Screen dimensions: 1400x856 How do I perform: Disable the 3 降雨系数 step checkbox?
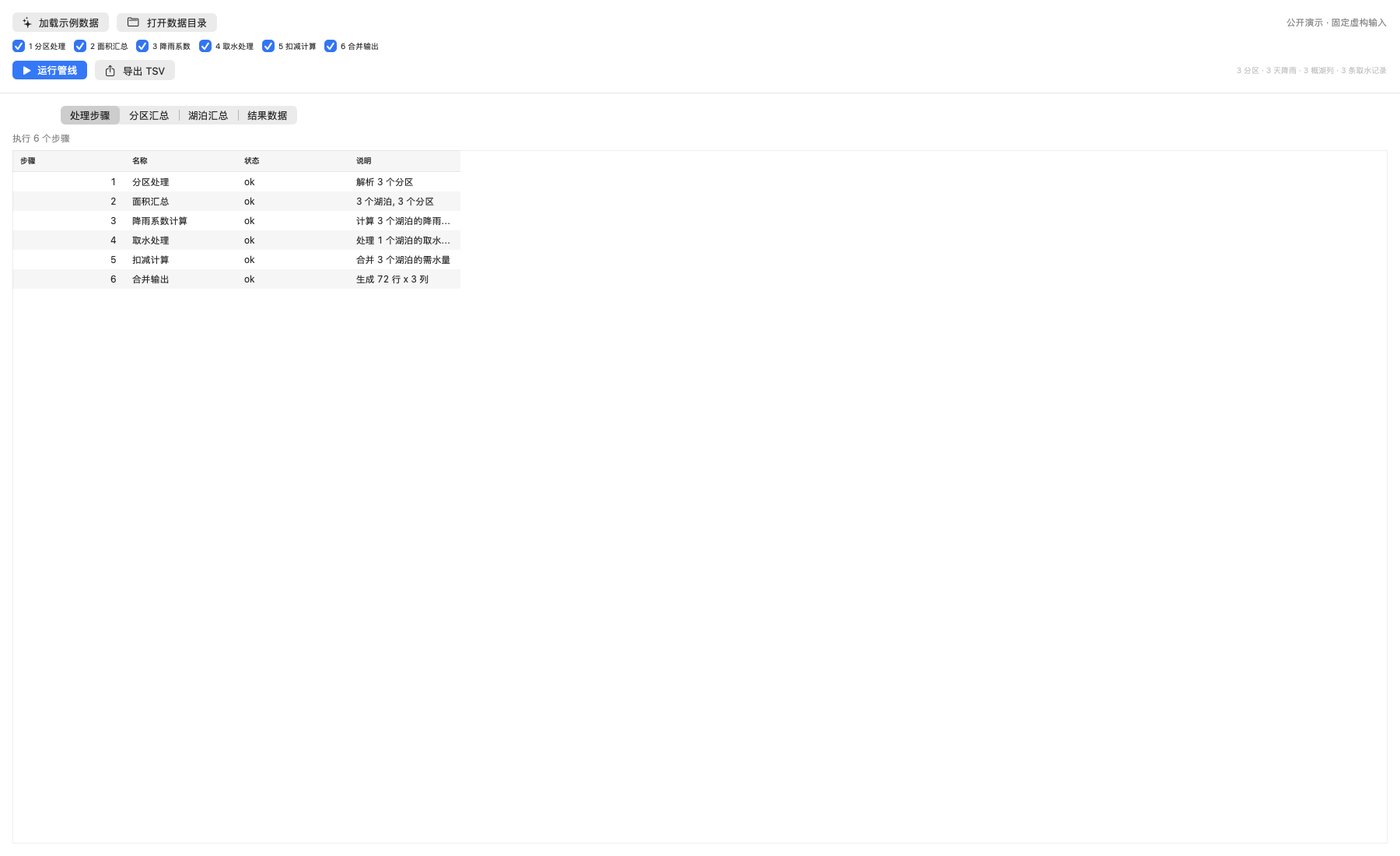click(x=142, y=46)
